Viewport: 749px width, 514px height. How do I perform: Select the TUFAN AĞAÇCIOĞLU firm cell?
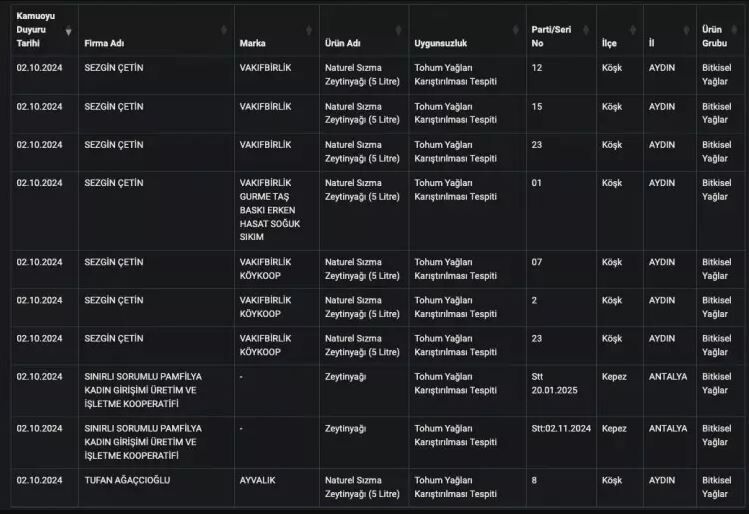point(127,481)
